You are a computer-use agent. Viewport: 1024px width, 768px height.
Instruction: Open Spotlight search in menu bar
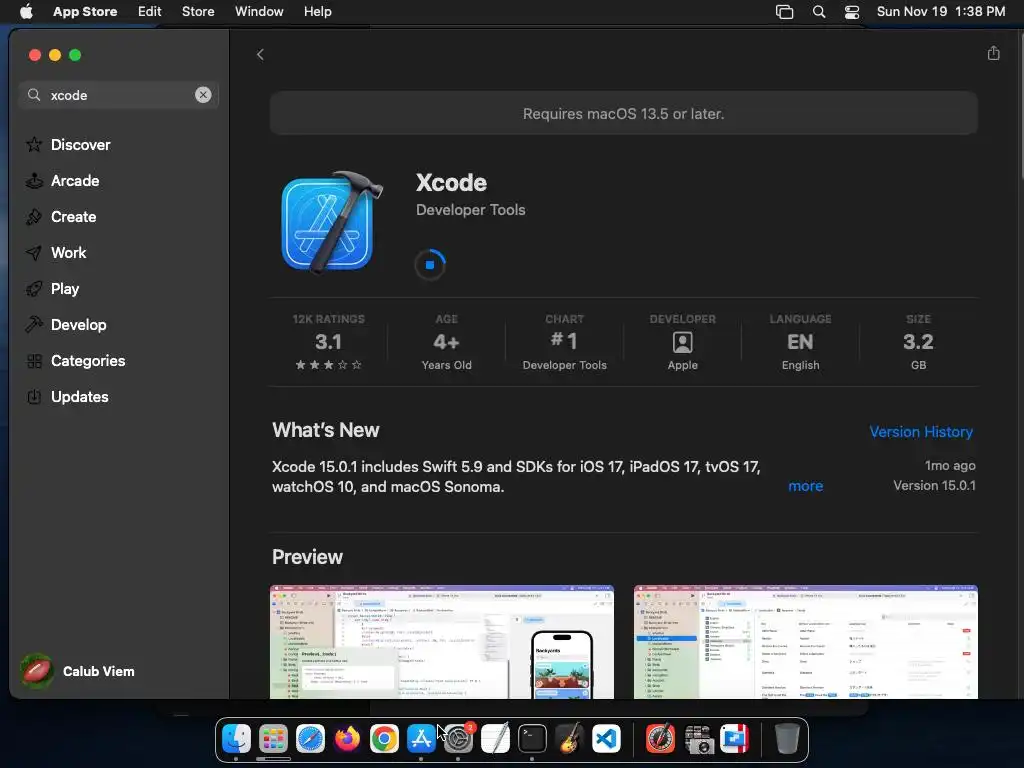click(818, 12)
